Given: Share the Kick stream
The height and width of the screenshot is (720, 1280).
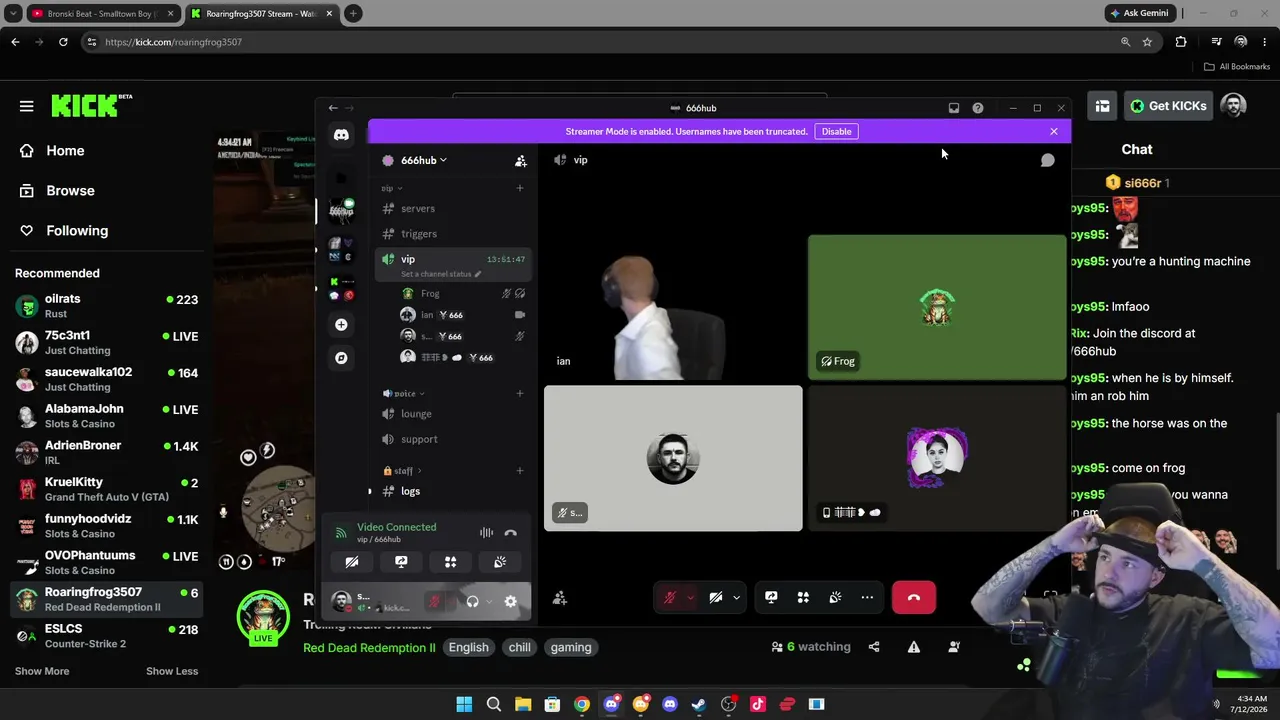Looking at the screenshot, I should (874, 647).
